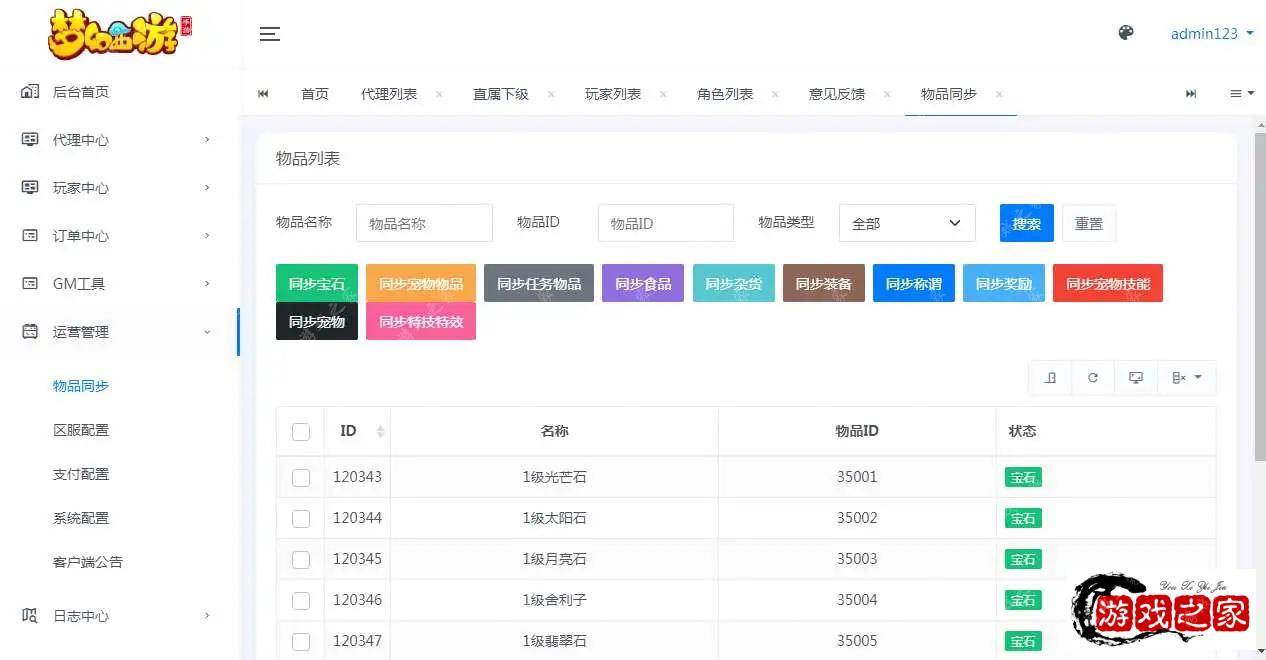Image resolution: width=1266 pixels, height=660 pixels.
Task: Open the theme palette icon
Action: [1125, 33]
